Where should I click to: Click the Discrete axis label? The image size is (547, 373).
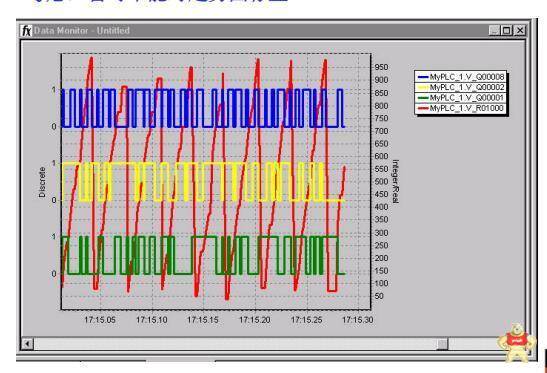(x=42, y=182)
